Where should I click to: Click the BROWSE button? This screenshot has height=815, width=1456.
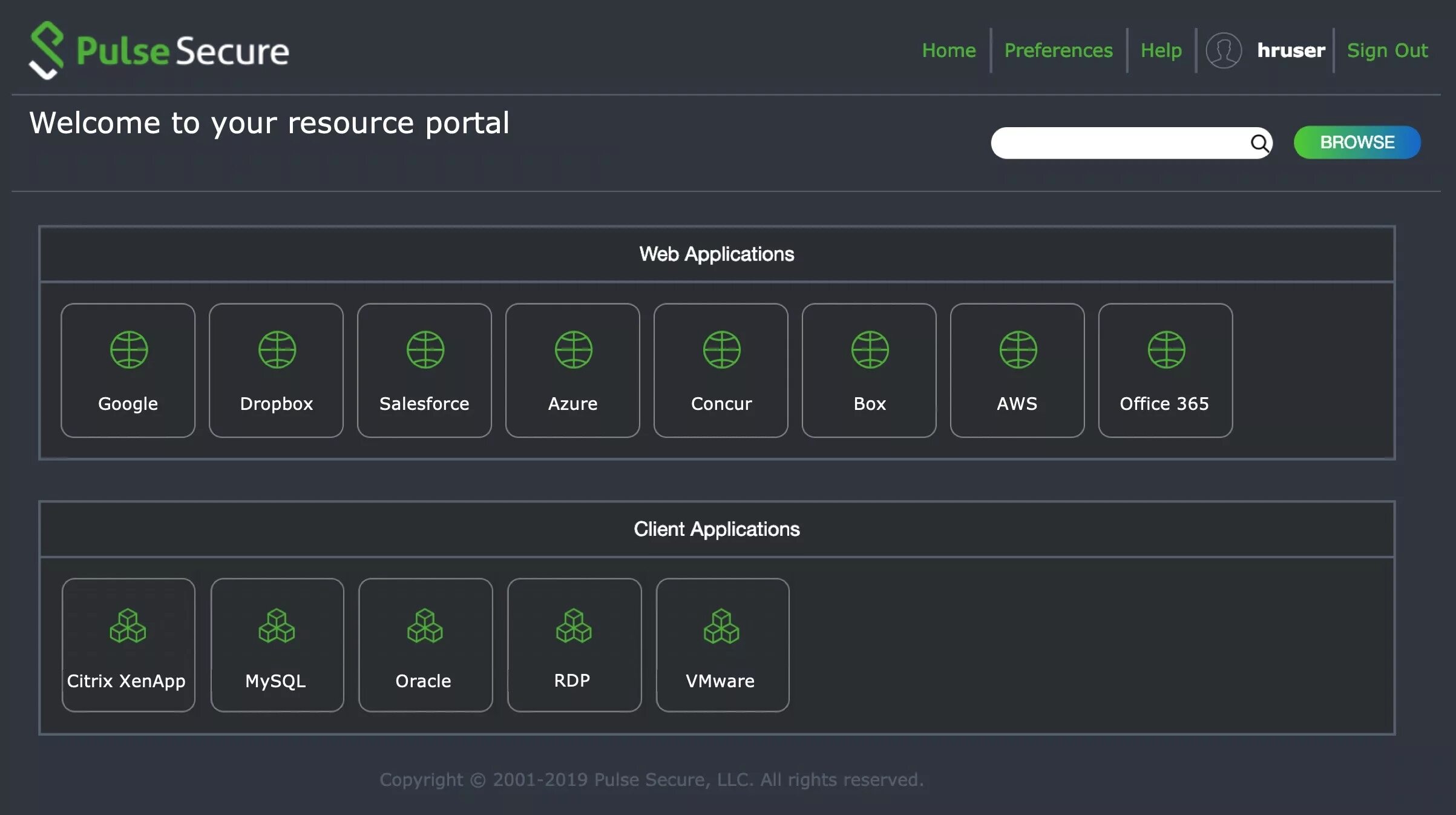coord(1357,142)
